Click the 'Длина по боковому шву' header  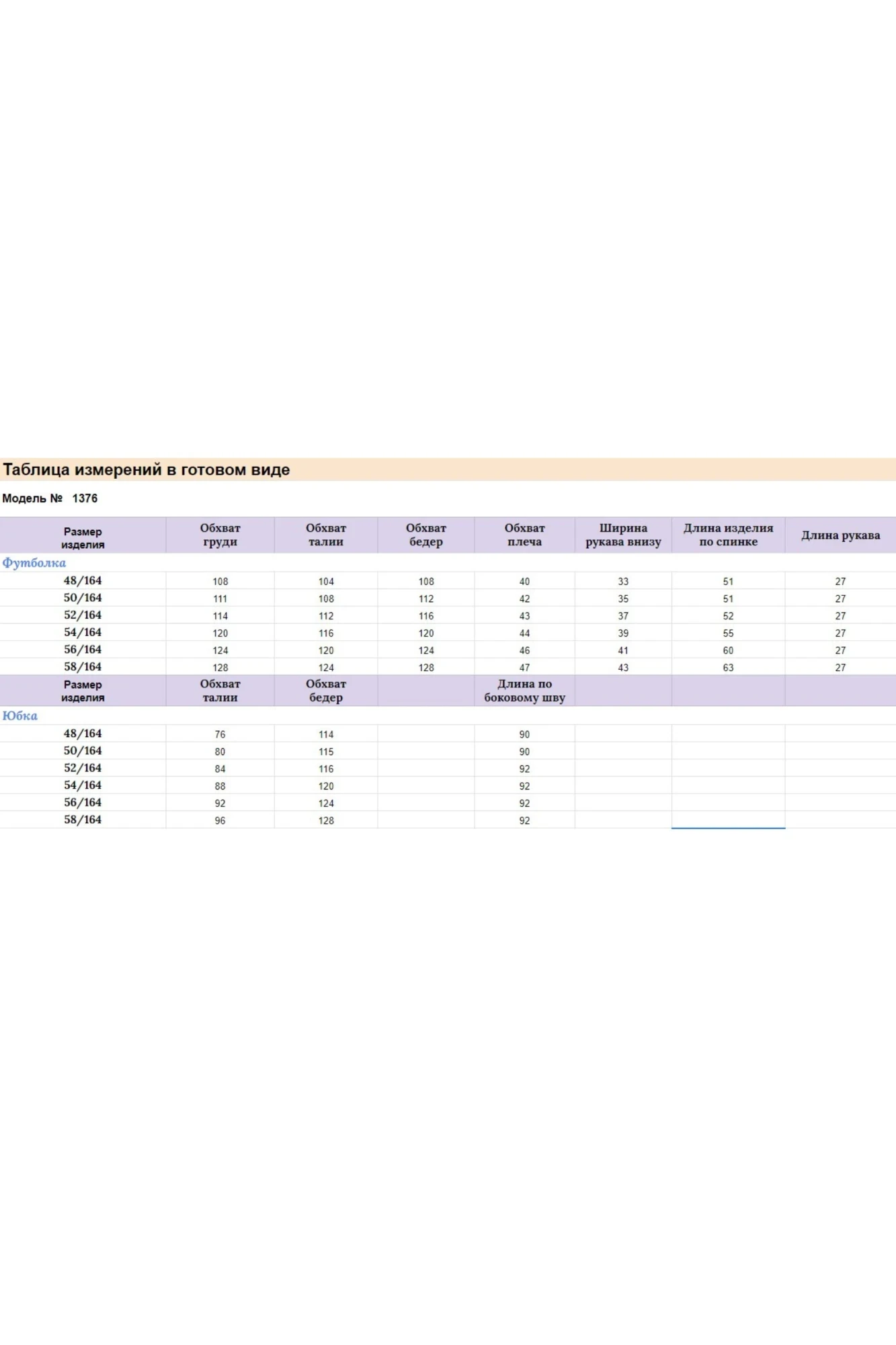(x=524, y=691)
